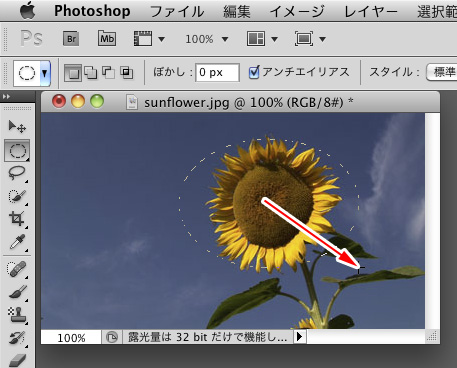Select New selection mode button

click(73, 72)
